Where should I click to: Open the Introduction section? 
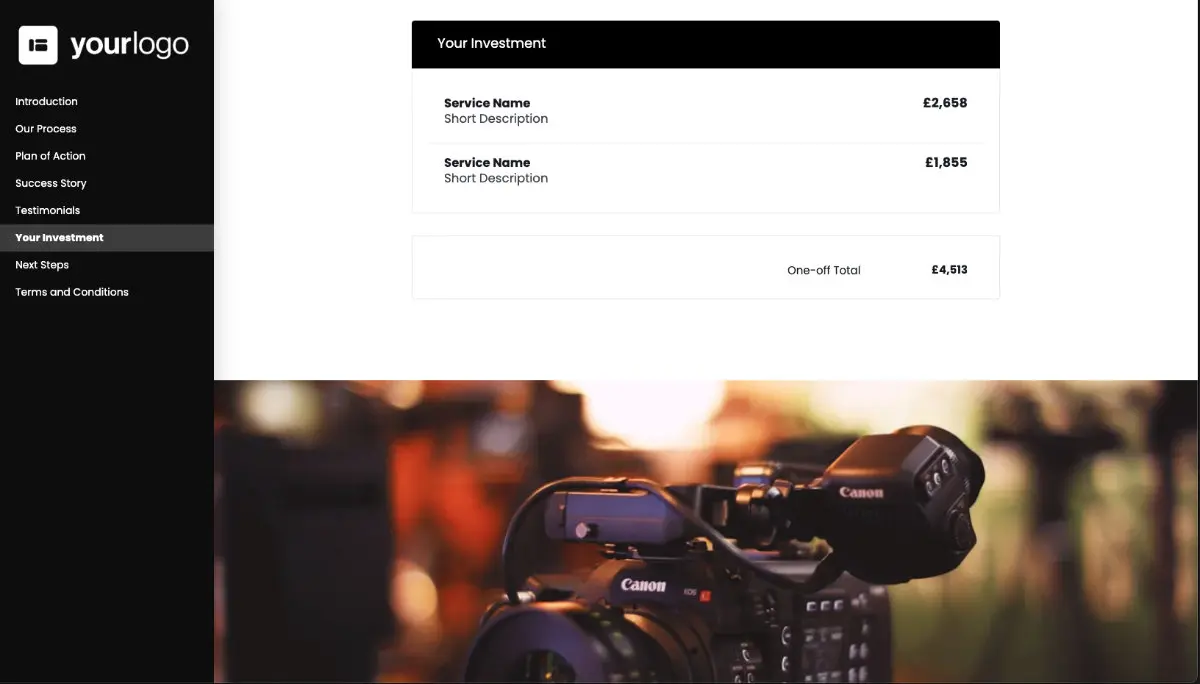tap(46, 101)
